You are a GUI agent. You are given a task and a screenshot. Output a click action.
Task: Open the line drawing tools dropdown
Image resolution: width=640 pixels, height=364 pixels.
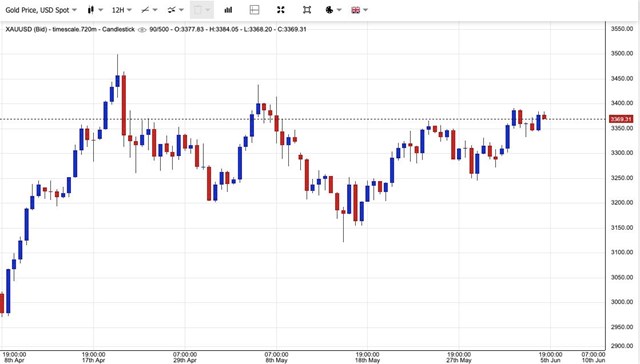(x=149, y=10)
